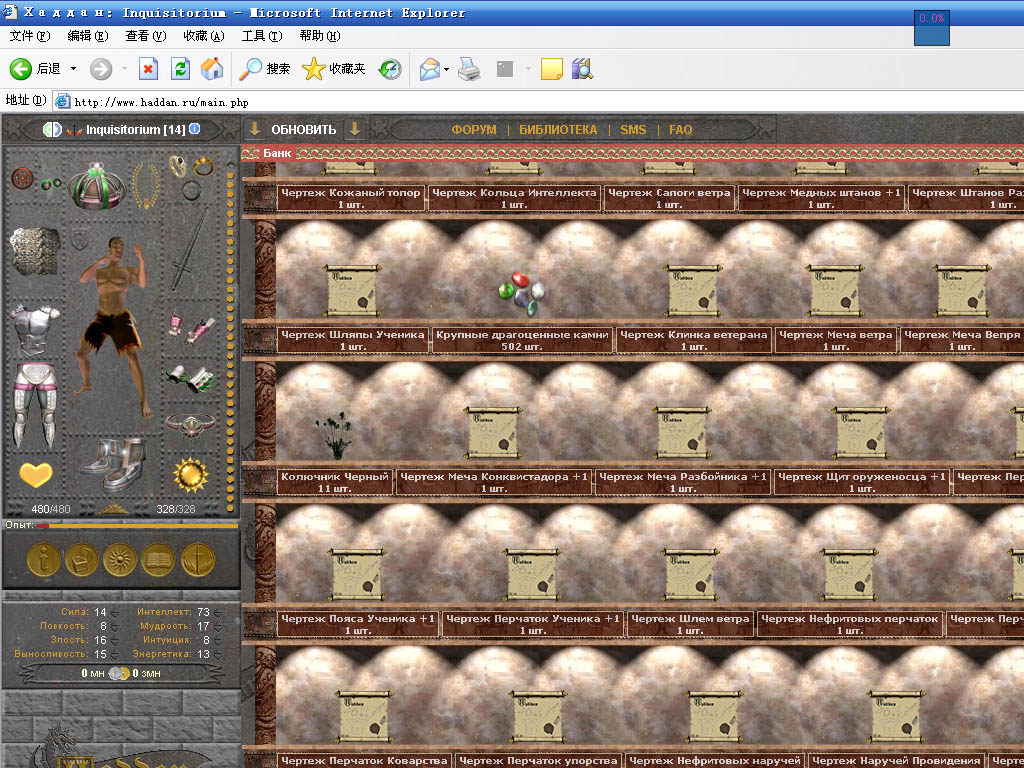Click the arrow next to Ловкость value

(x=114, y=626)
